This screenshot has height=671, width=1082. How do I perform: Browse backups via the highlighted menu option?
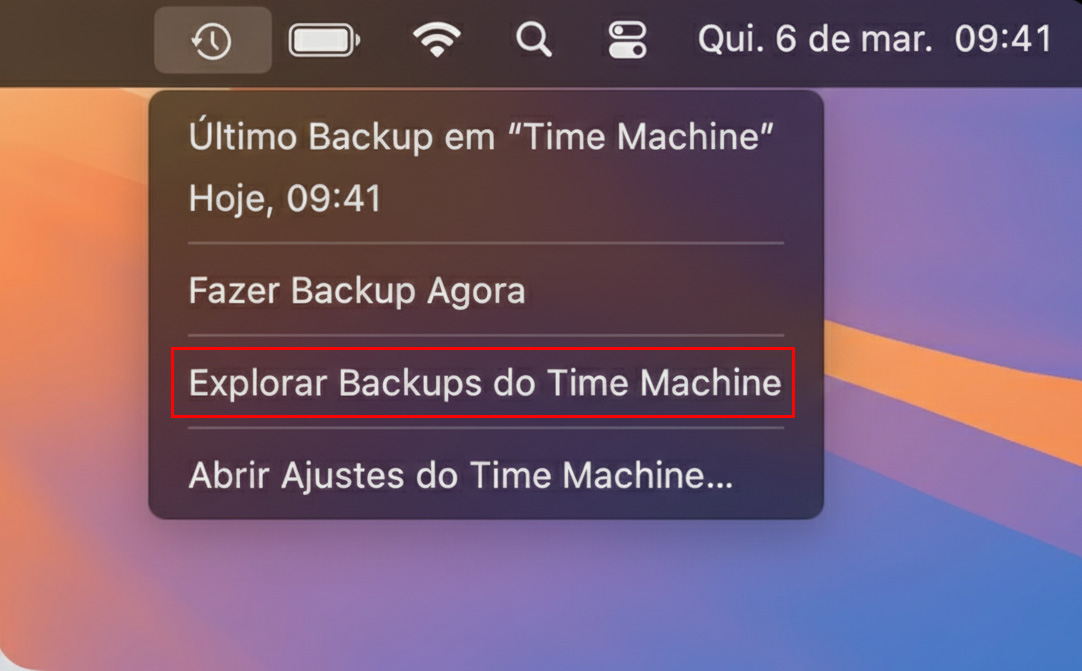pyautogui.click(x=483, y=382)
